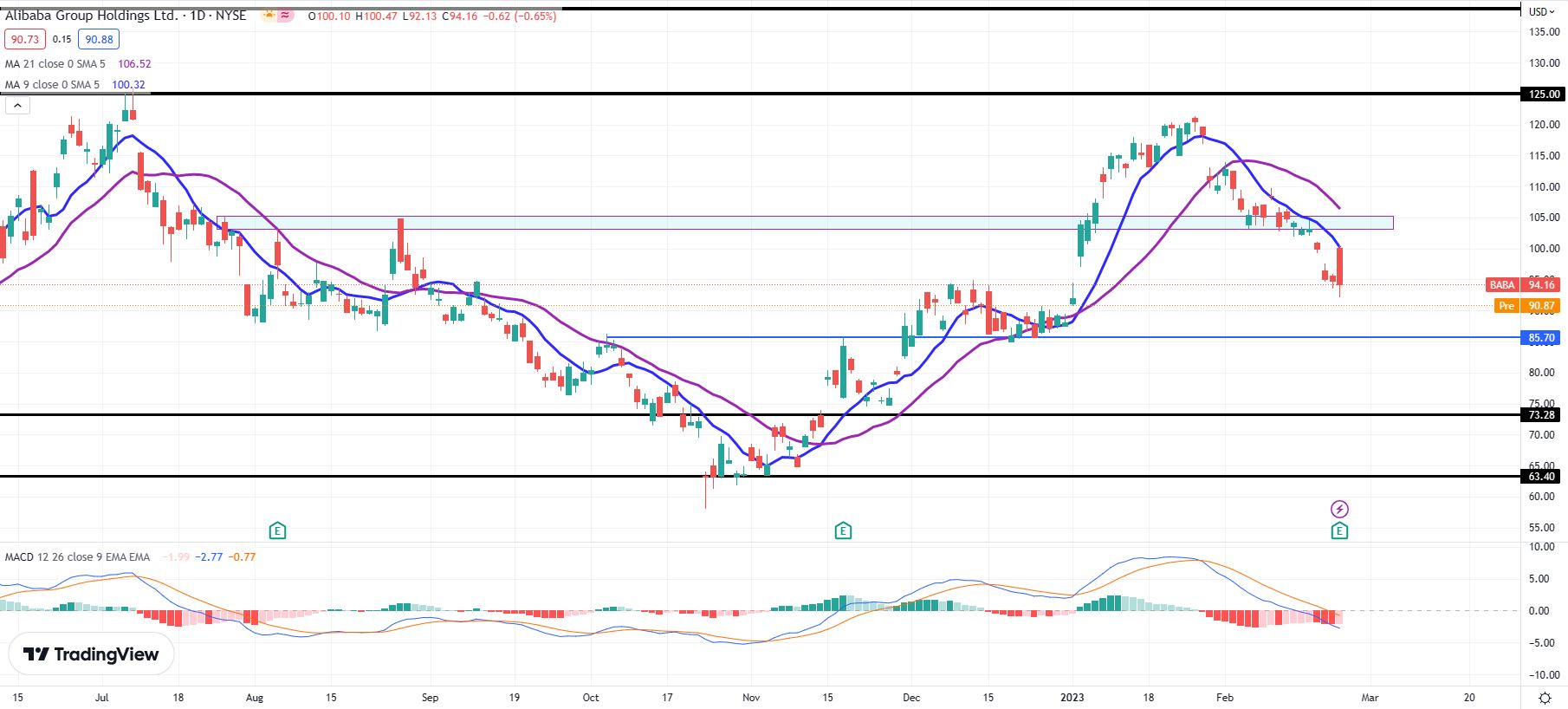
Task: Click the red 90.73 sell price button
Action: pyautogui.click(x=25, y=39)
